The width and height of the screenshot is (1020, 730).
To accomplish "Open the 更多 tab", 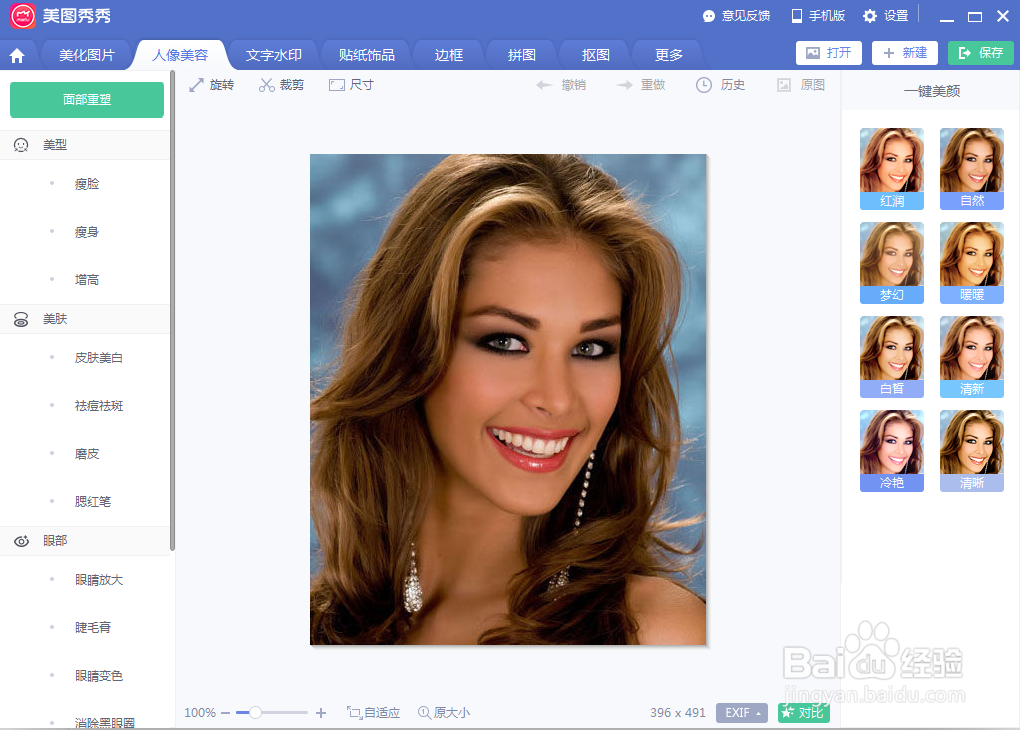I will (669, 55).
